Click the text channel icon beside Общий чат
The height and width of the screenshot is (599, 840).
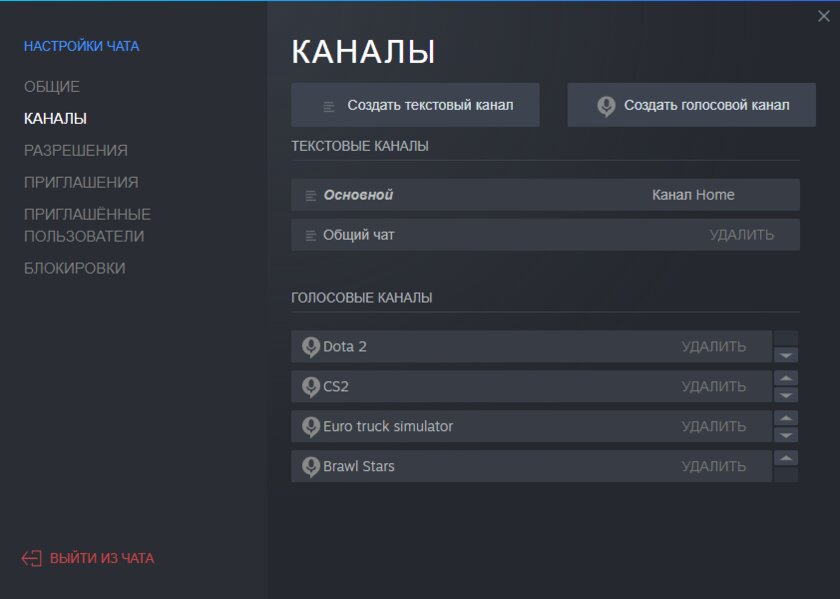311,236
